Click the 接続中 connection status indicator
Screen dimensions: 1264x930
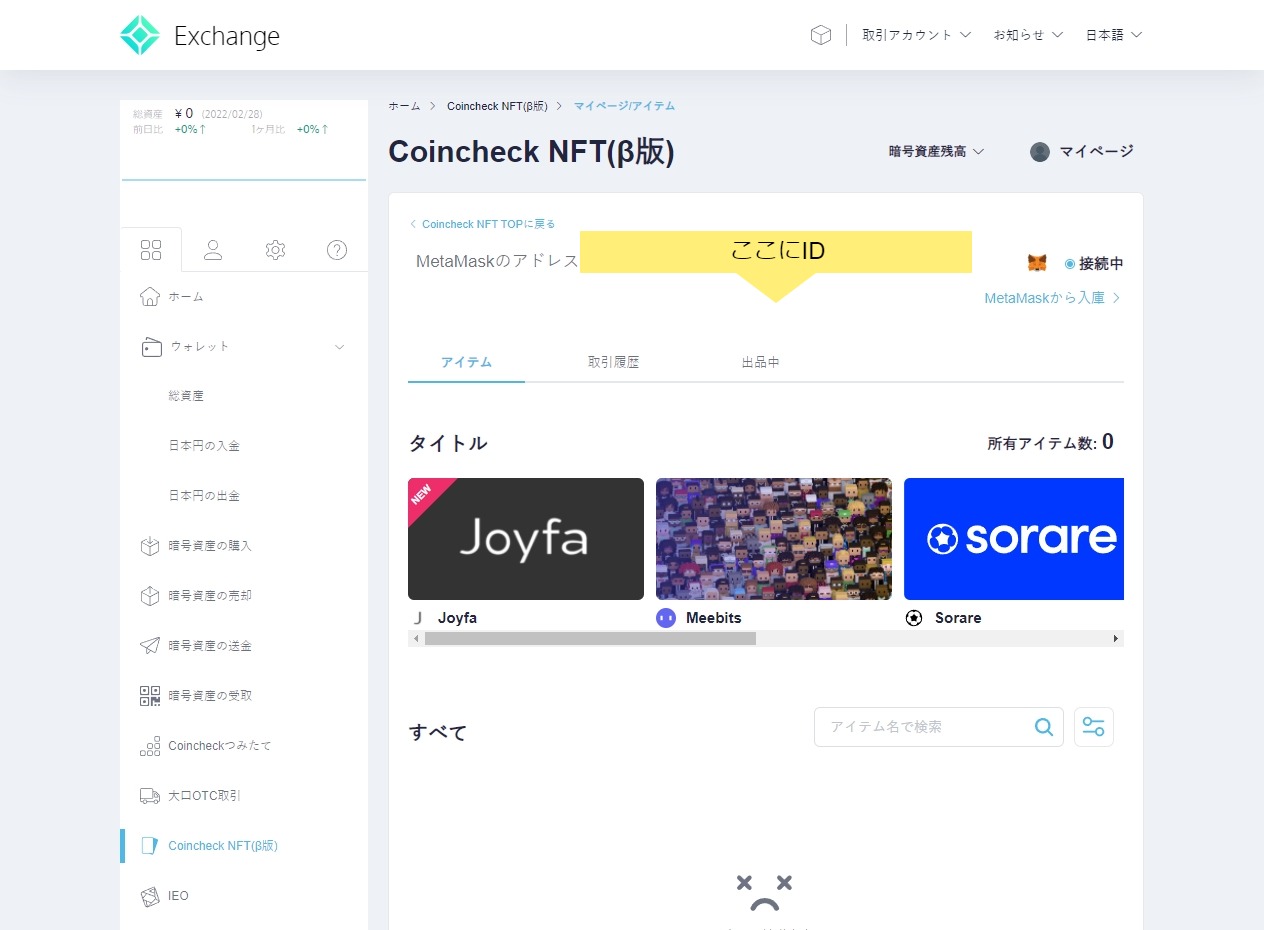pos(1094,264)
